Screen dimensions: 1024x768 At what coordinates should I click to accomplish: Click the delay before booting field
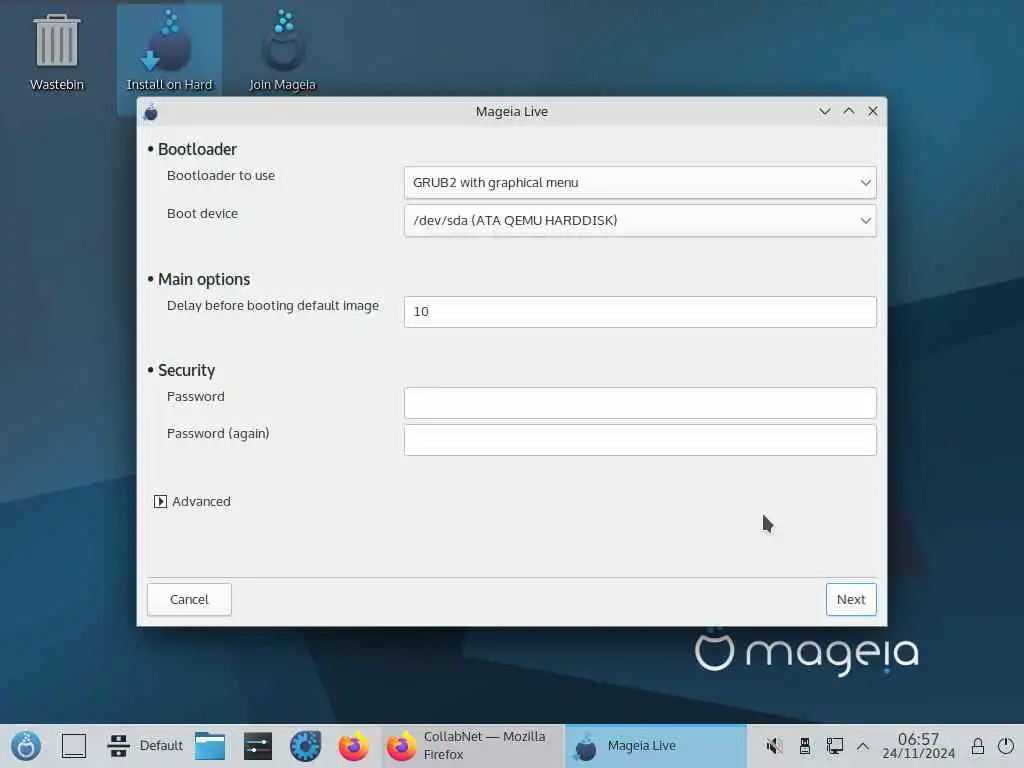(640, 312)
